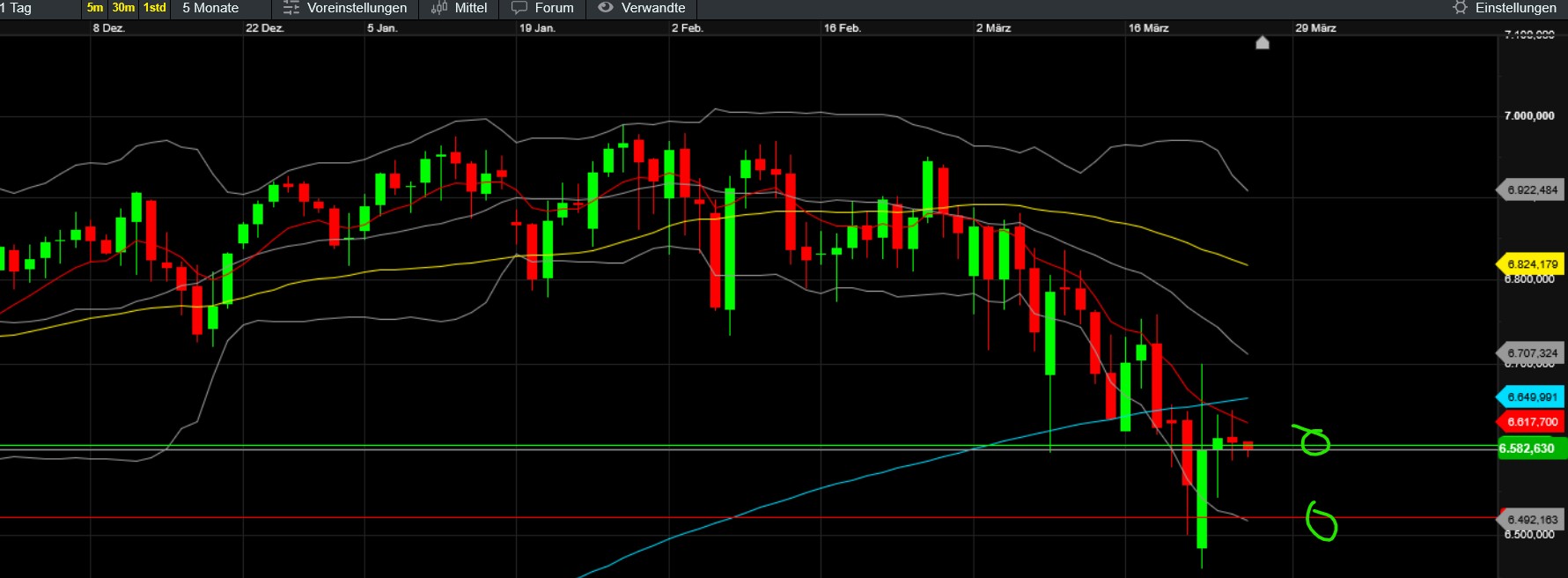This screenshot has height=578, width=1568.
Task: Switch chart interval to 1std
Action: [x=155, y=8]
